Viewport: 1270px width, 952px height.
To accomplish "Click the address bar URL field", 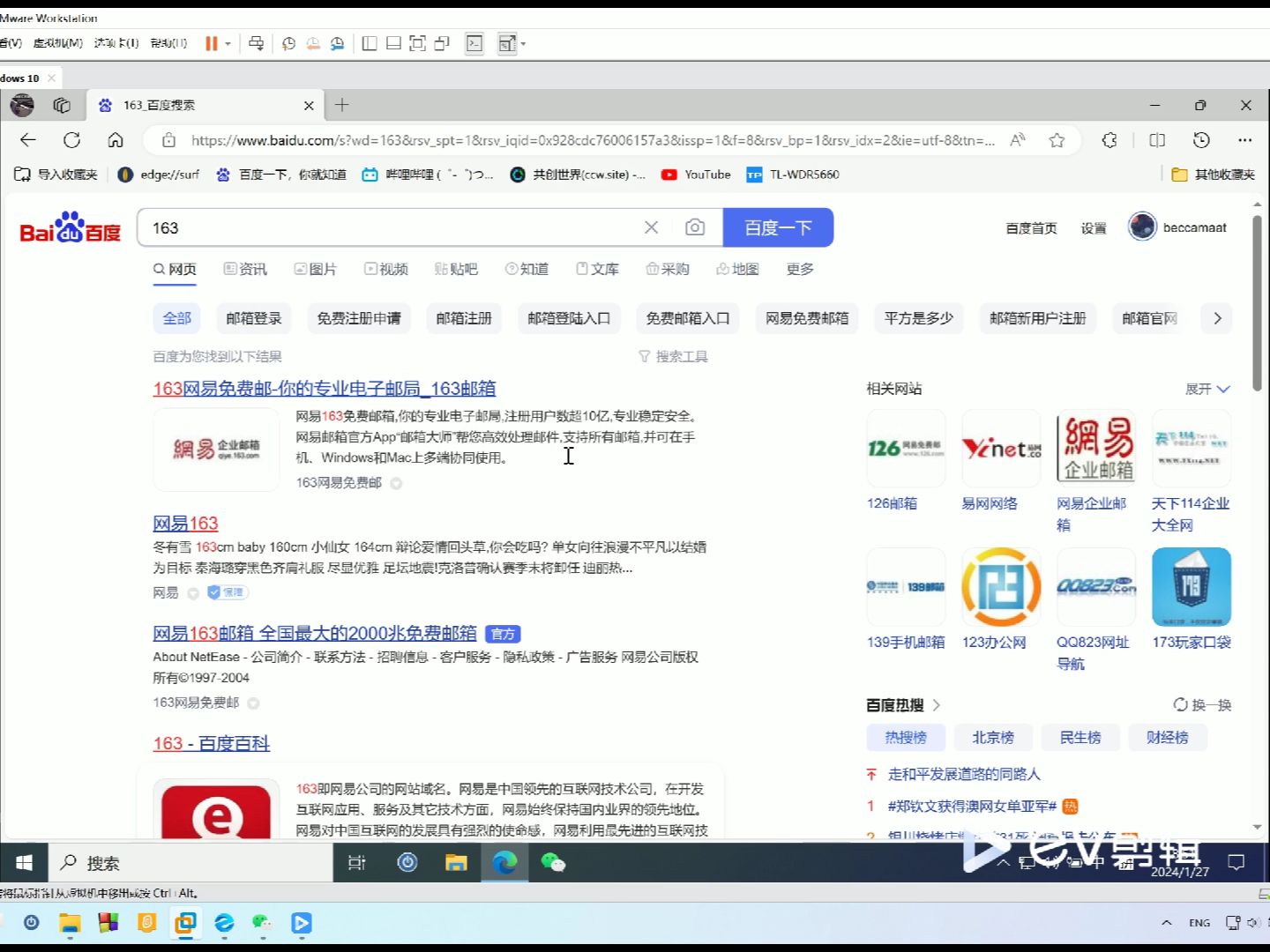I will coord(593,140).
